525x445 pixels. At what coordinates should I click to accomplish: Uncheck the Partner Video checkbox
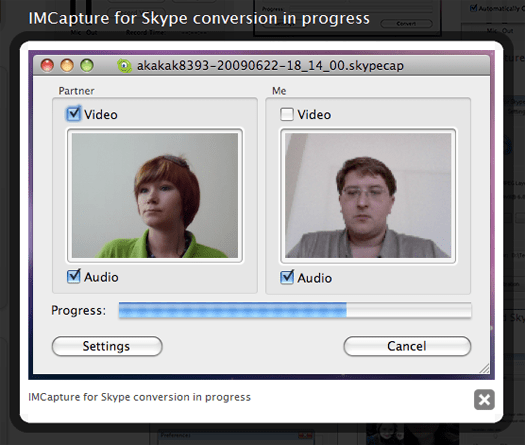(73, 114)
